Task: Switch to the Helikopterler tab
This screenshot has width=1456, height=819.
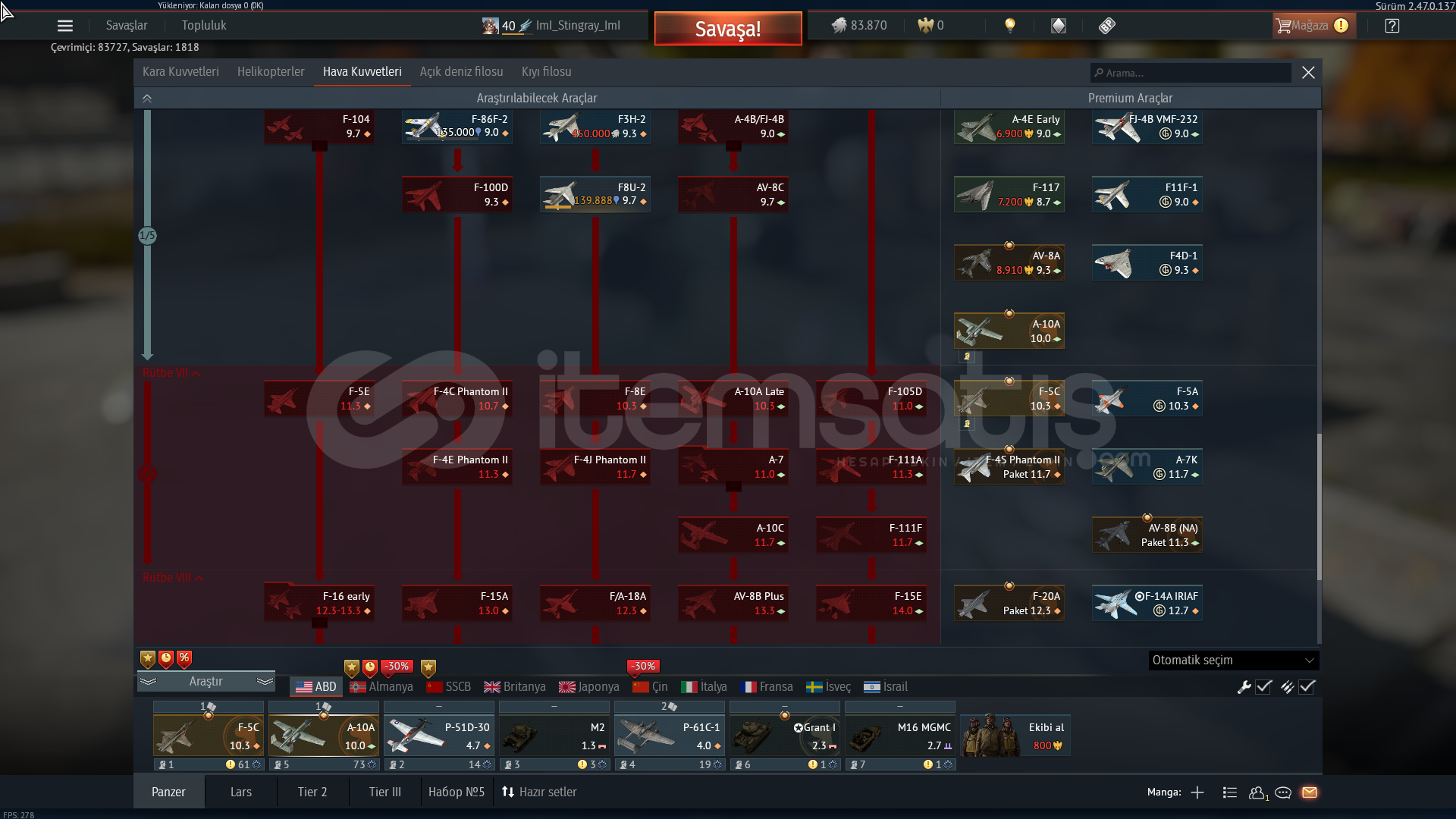Action: pos(271,72)
